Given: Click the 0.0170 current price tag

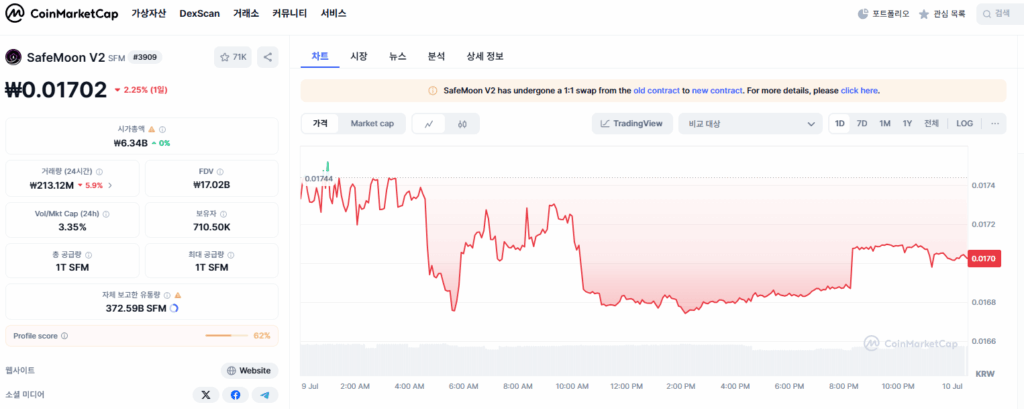Looking at the screenshot, I should click(983, 259).
